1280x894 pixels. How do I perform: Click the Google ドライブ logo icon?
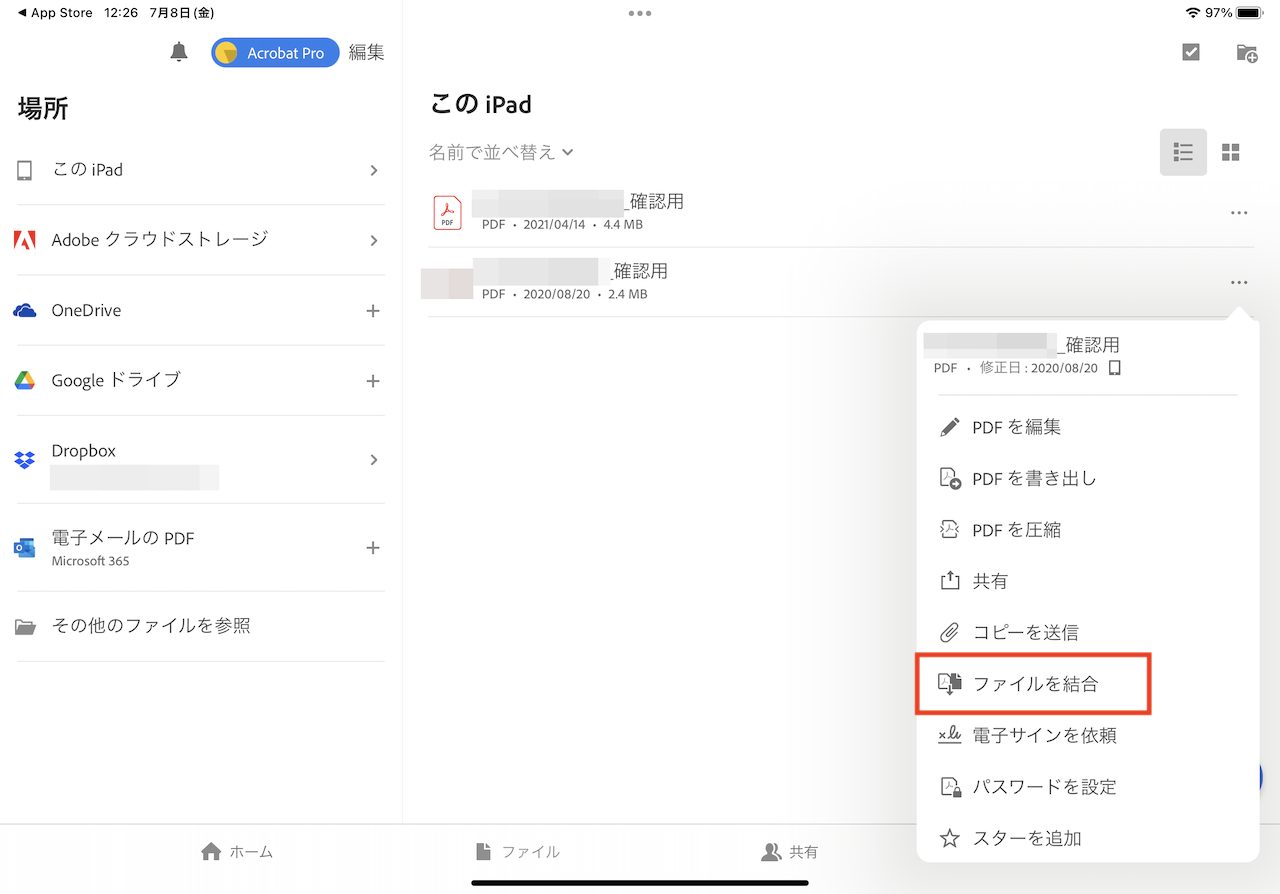[x=25, y=381]
